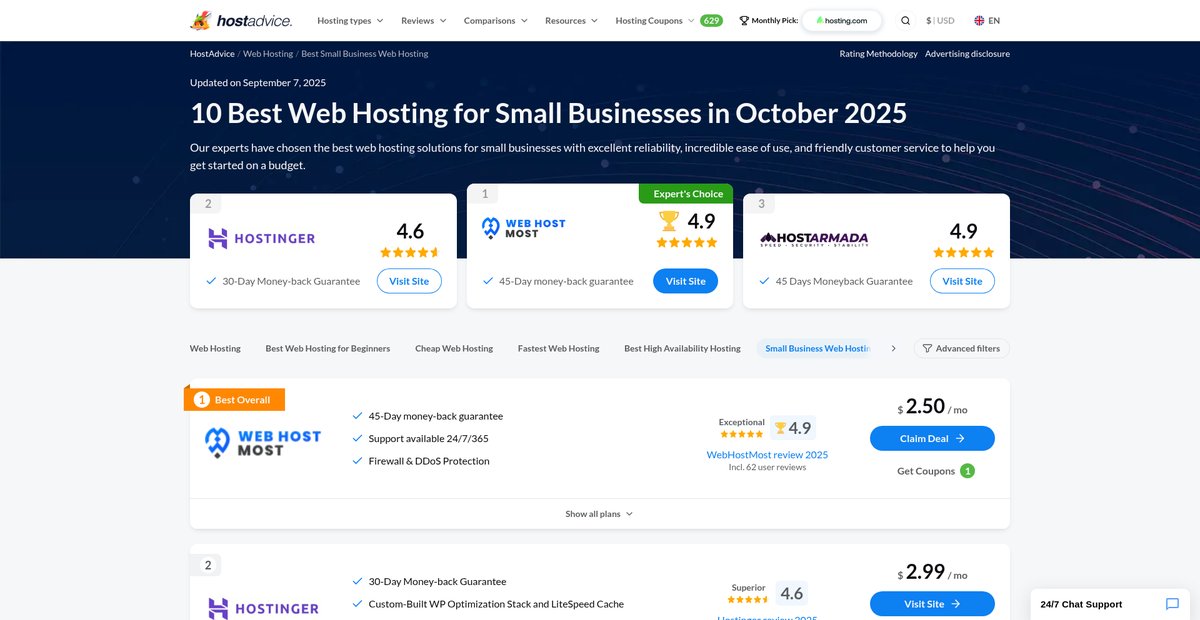Click the 4.6 score in Hostinger listing
The width and height of the screenshot is (1200, 620).
point(791,593)
